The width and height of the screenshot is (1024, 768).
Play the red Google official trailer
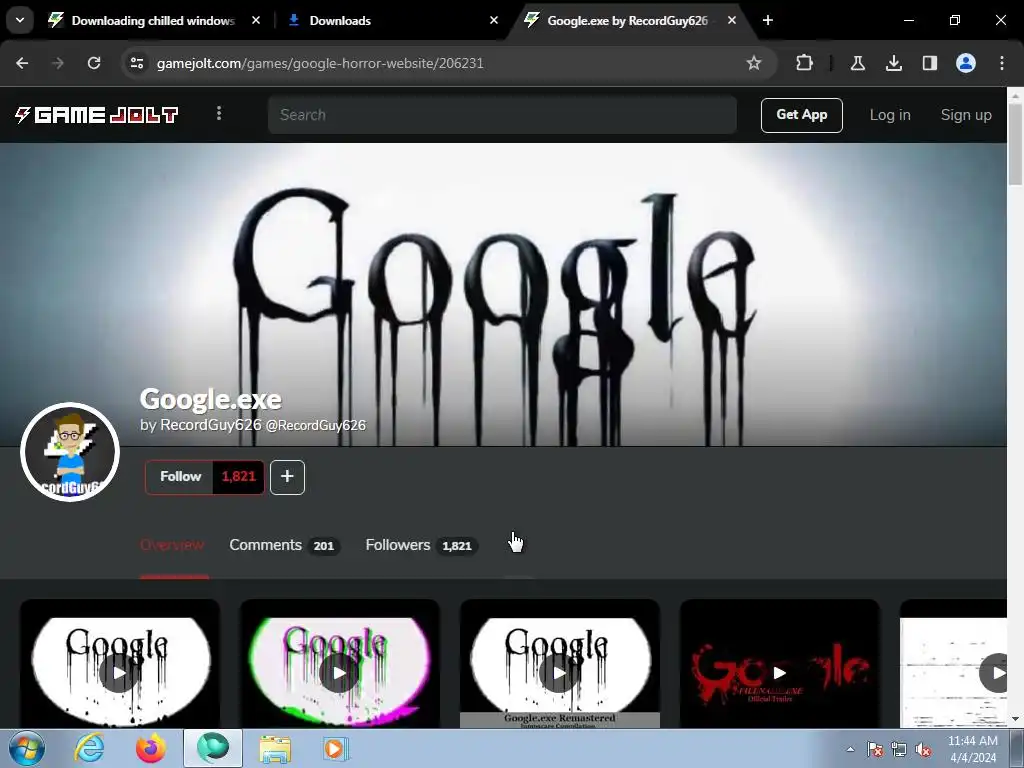coord(780,673)
